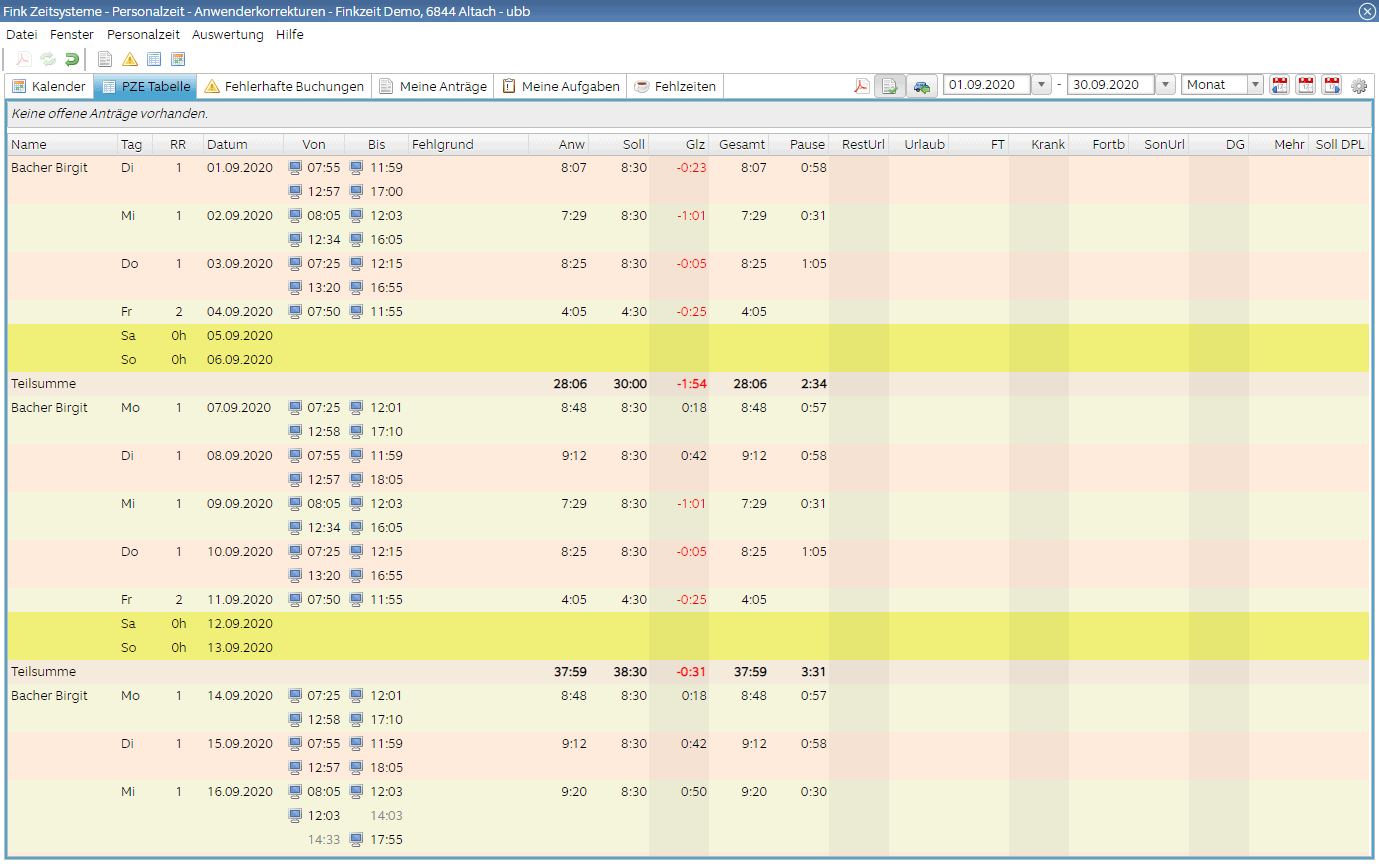Click the Soll DPL column header
This screenshot has width=1379, height=864.
coord(1339,145)
